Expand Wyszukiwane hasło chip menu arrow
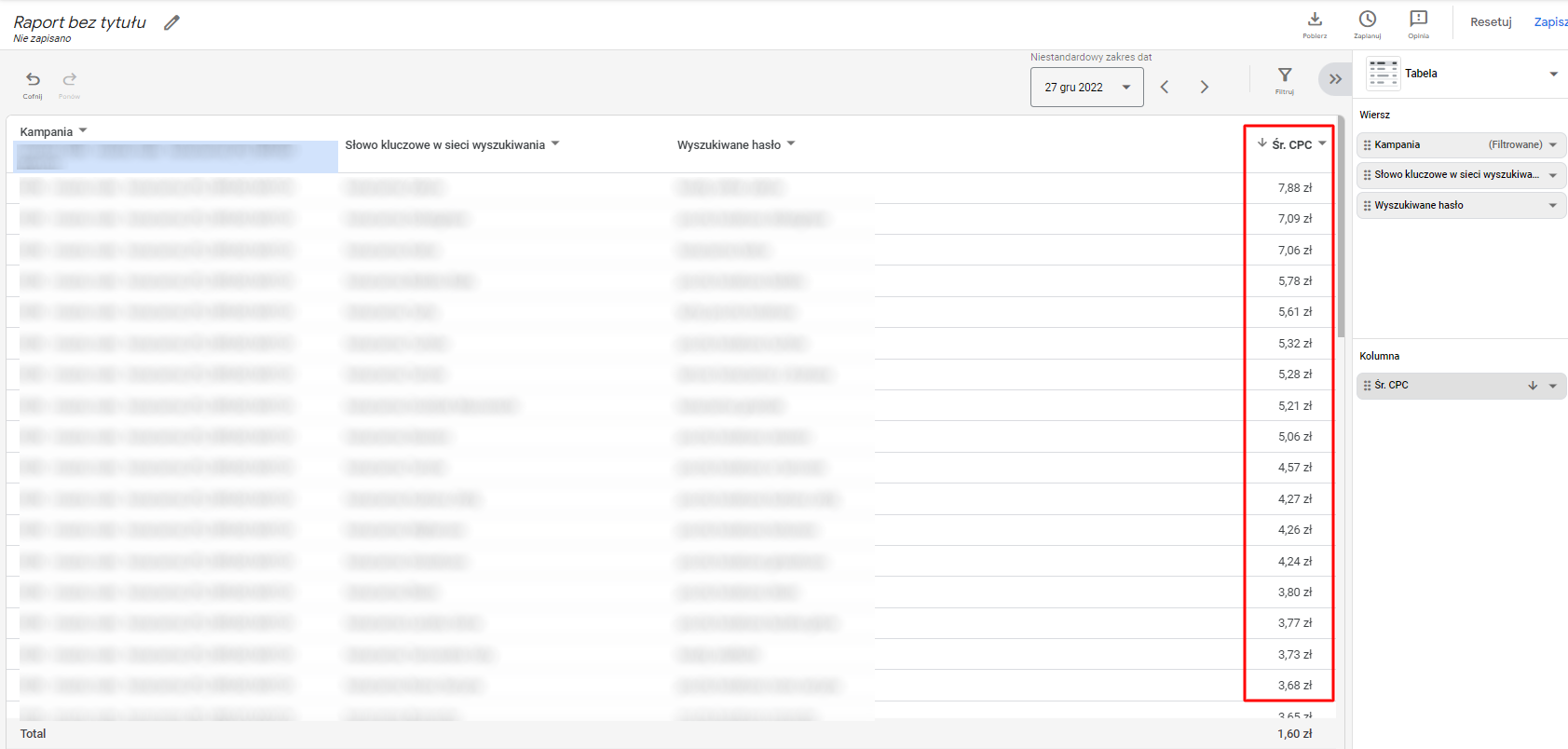The image size is (1568, 749). pyautogui.click(x=1553, y=206)
